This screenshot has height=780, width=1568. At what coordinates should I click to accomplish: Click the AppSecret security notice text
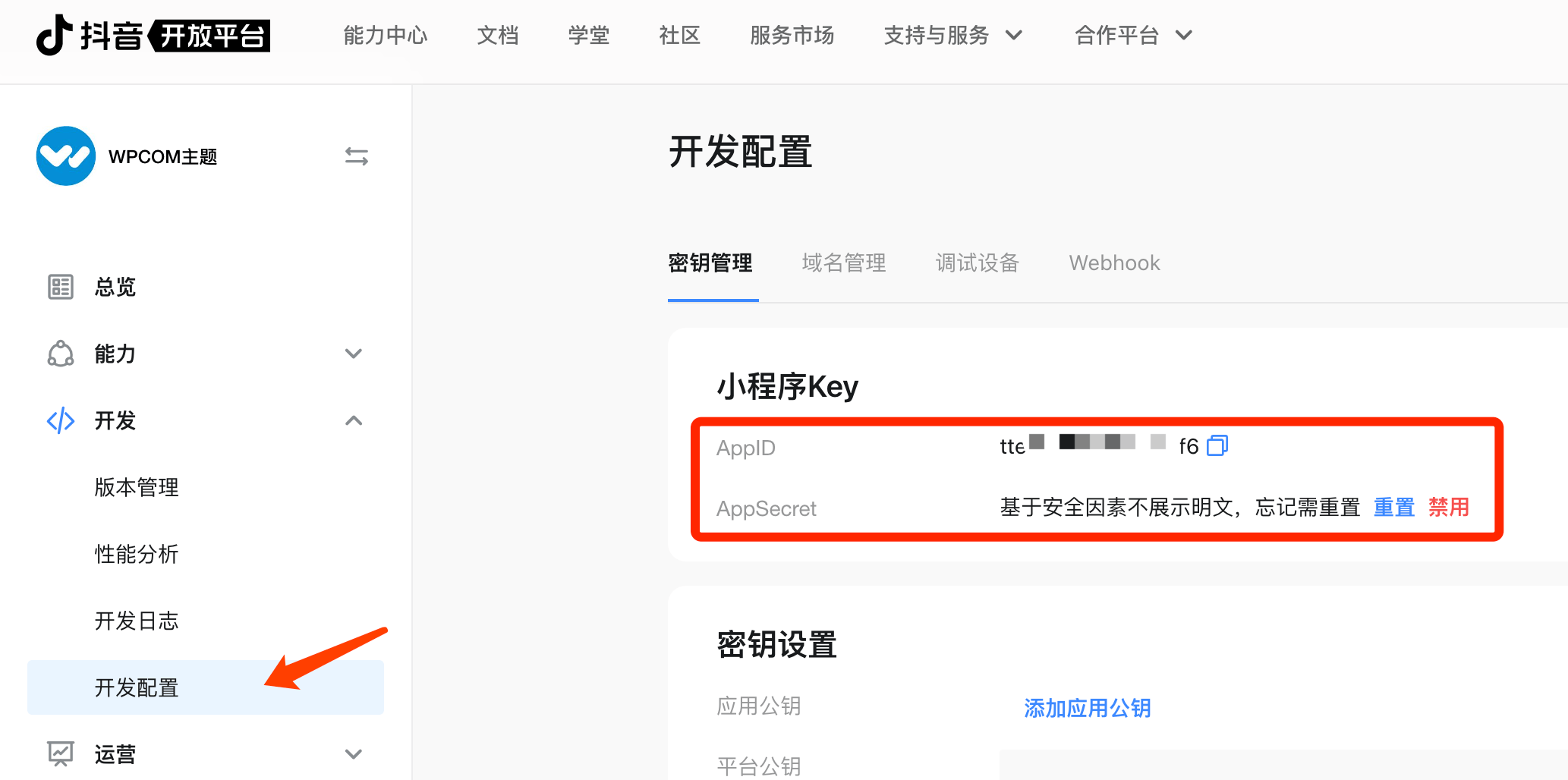[1179, 507]
